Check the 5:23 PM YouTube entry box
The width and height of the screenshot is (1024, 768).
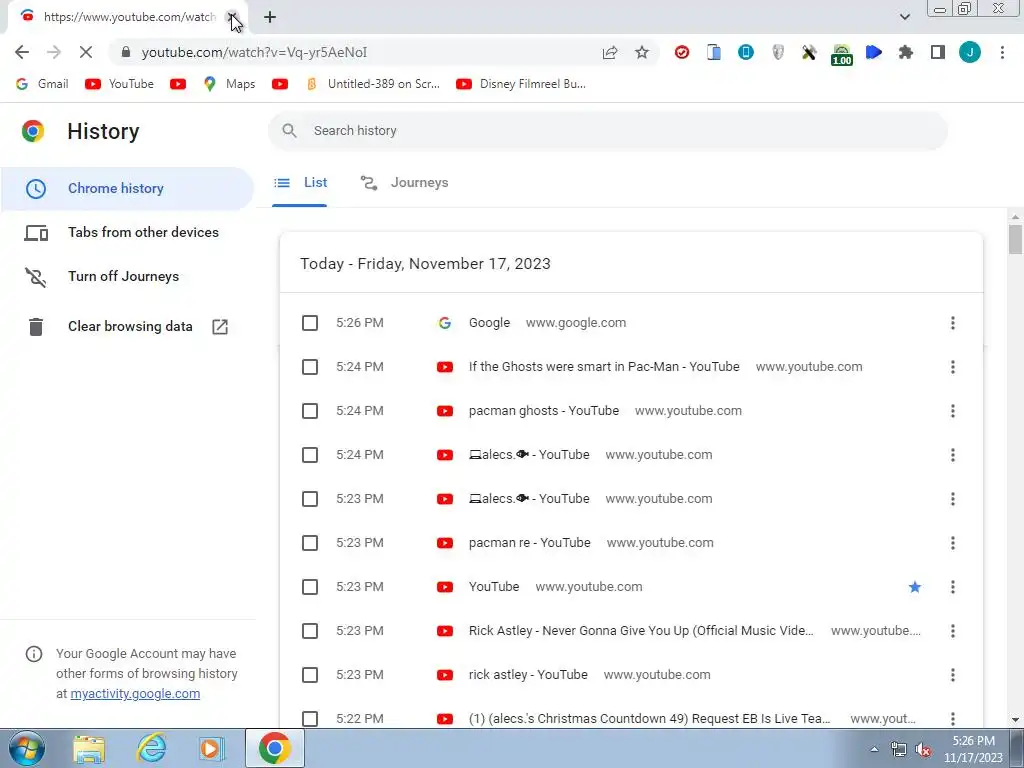[x=310, y=586]
